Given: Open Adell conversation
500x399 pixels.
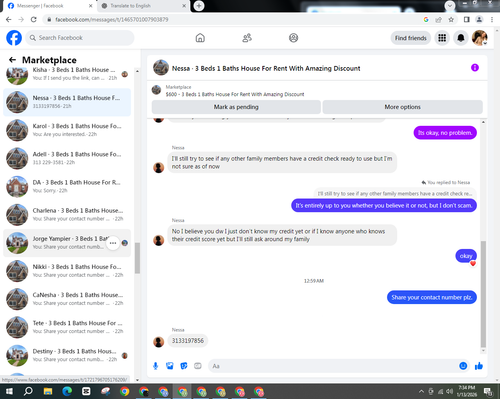Looking at the screenshot, I should click(67, 158).
